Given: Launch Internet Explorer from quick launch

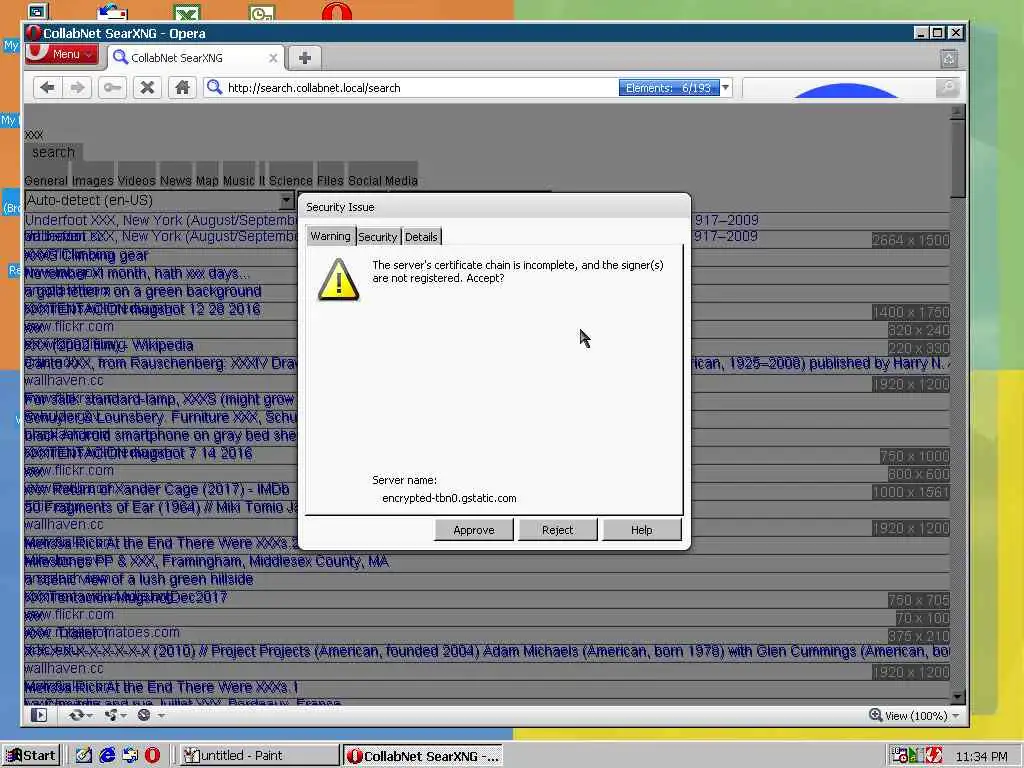Looking at the screenshot, I should (x=107, y=756).
